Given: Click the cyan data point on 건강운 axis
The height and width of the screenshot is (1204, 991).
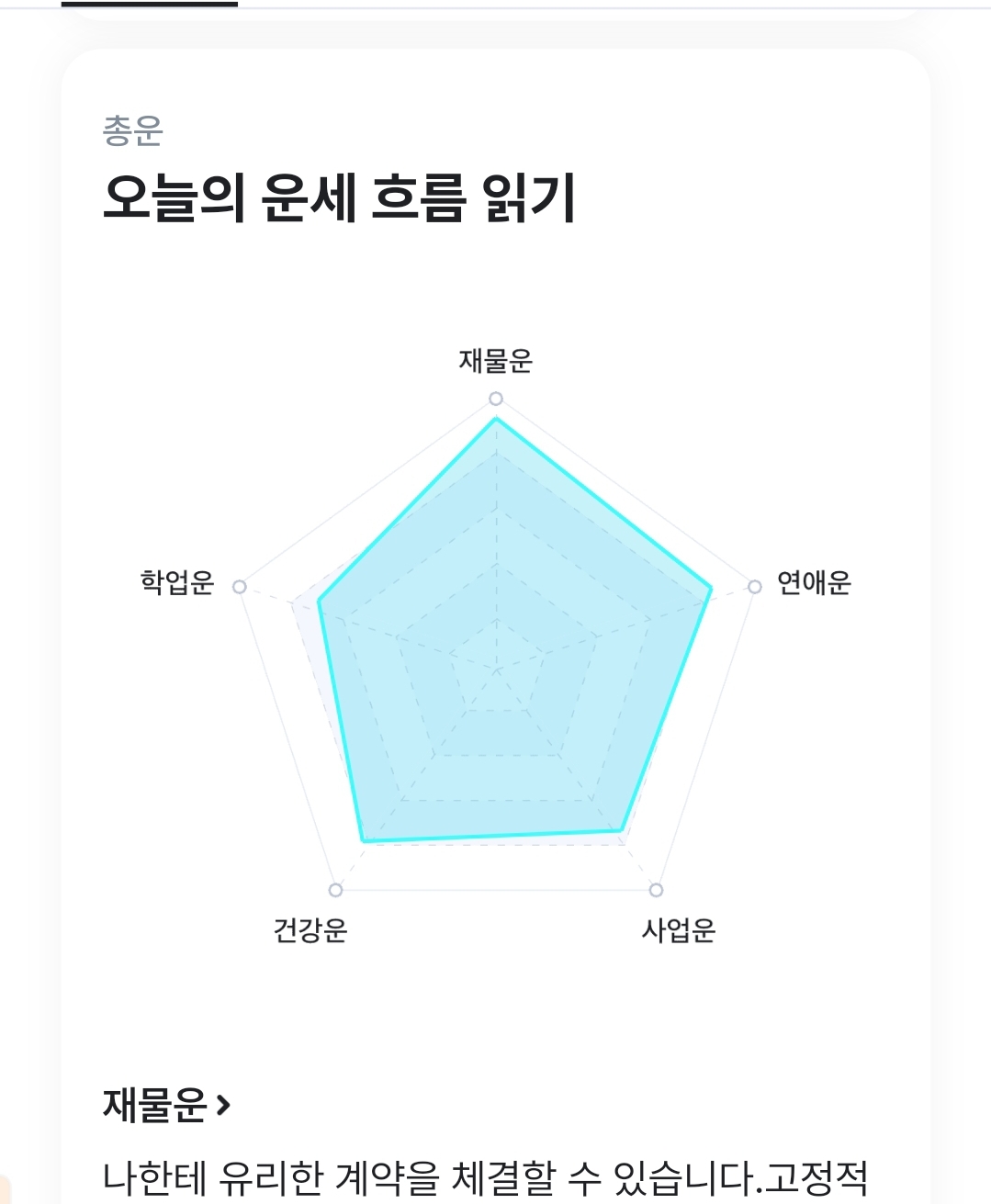Looking at the screenshot, I should point(364,840).
